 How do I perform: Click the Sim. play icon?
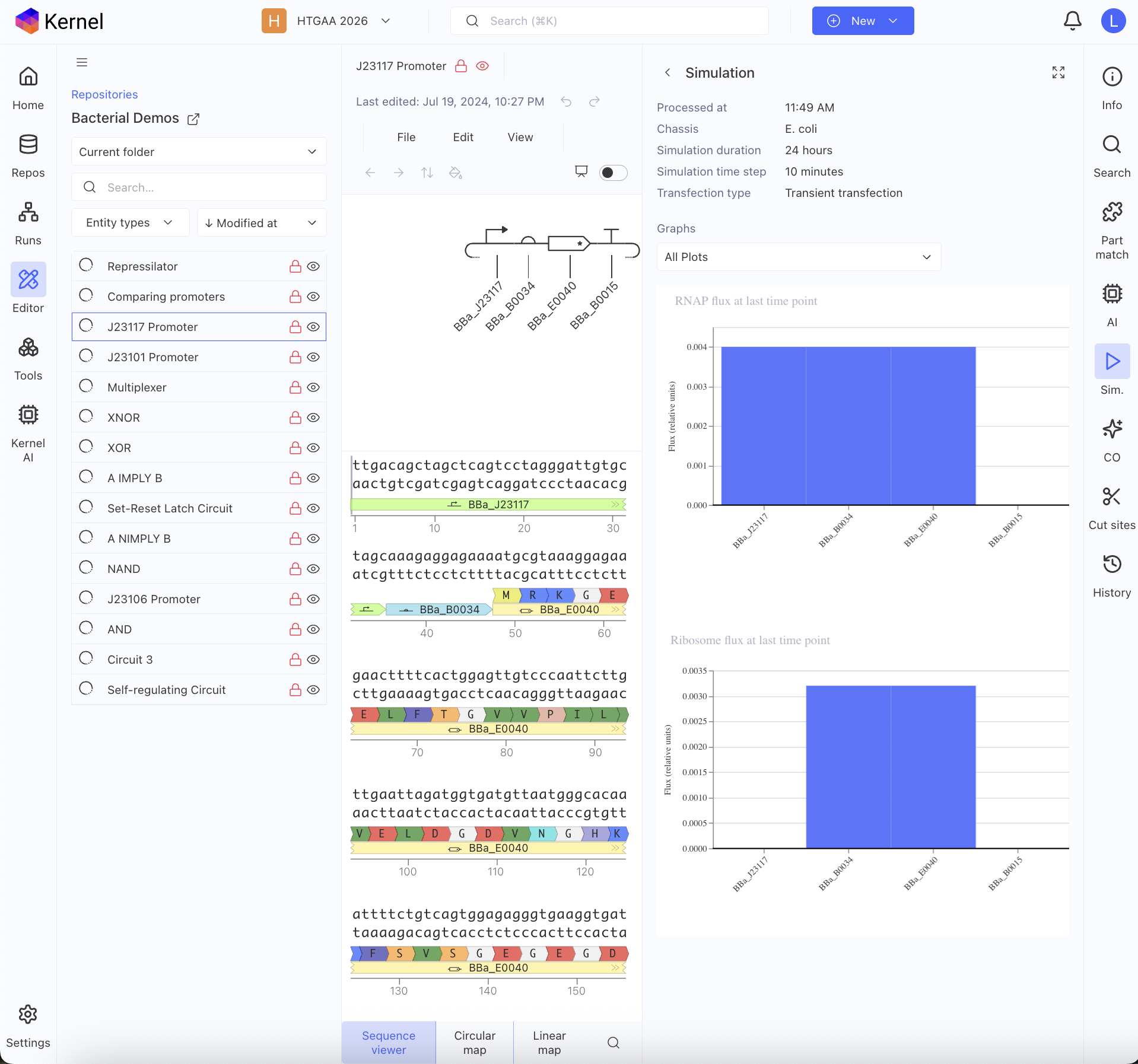pyautogui.click(x=1111, y=361)
